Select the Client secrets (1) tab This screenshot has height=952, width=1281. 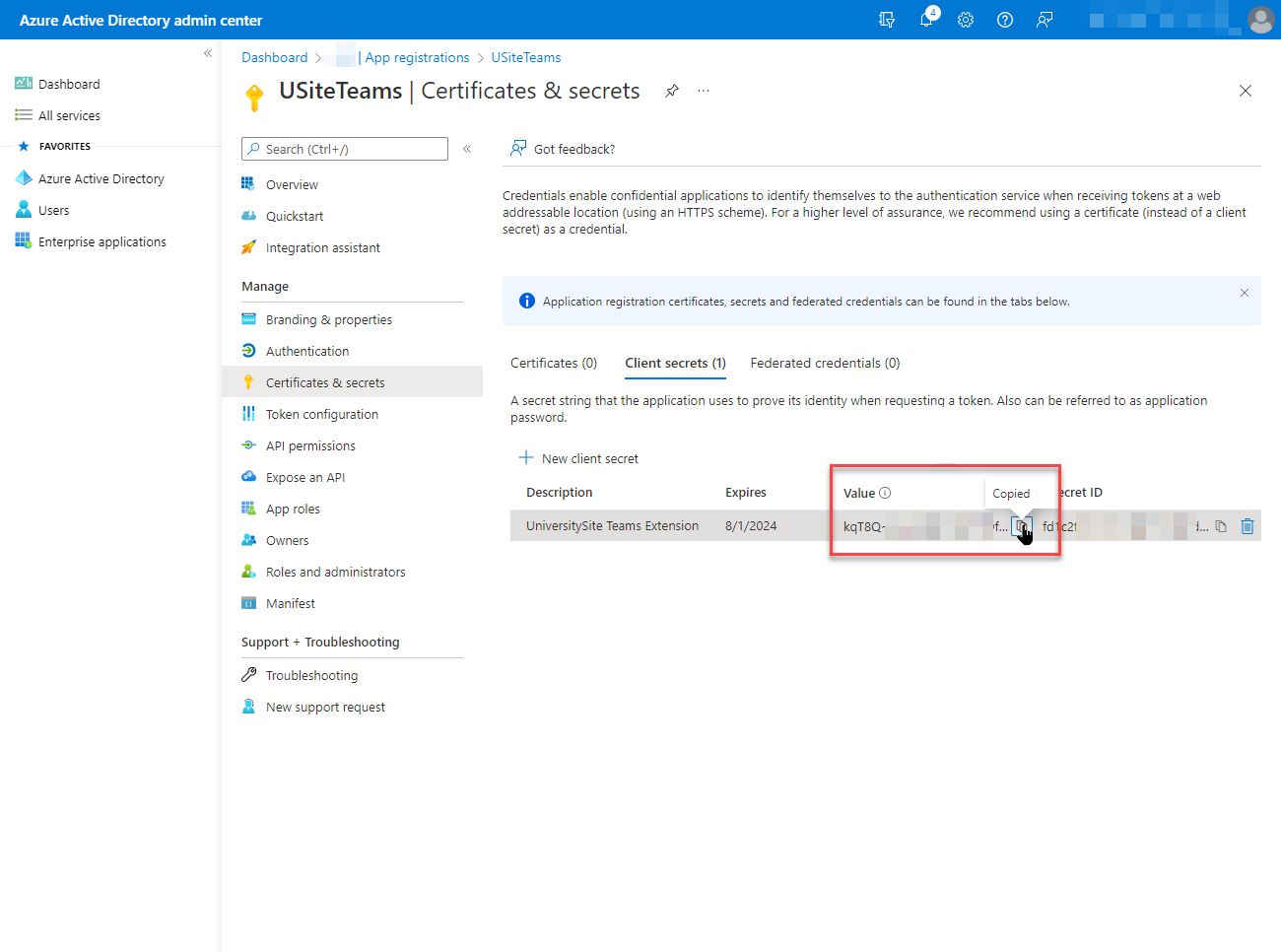coord(676,363)
